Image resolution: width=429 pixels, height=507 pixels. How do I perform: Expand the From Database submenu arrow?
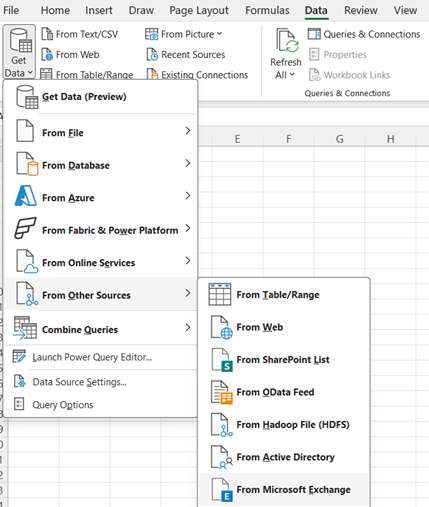click(x=188, y=163)
